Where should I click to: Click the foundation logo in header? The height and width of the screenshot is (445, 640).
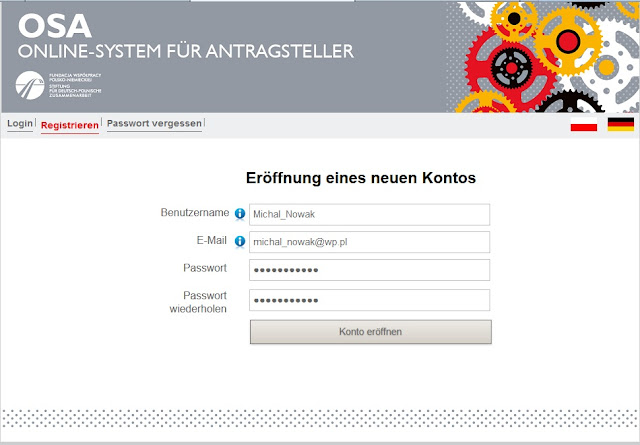[x=58, y=85]
